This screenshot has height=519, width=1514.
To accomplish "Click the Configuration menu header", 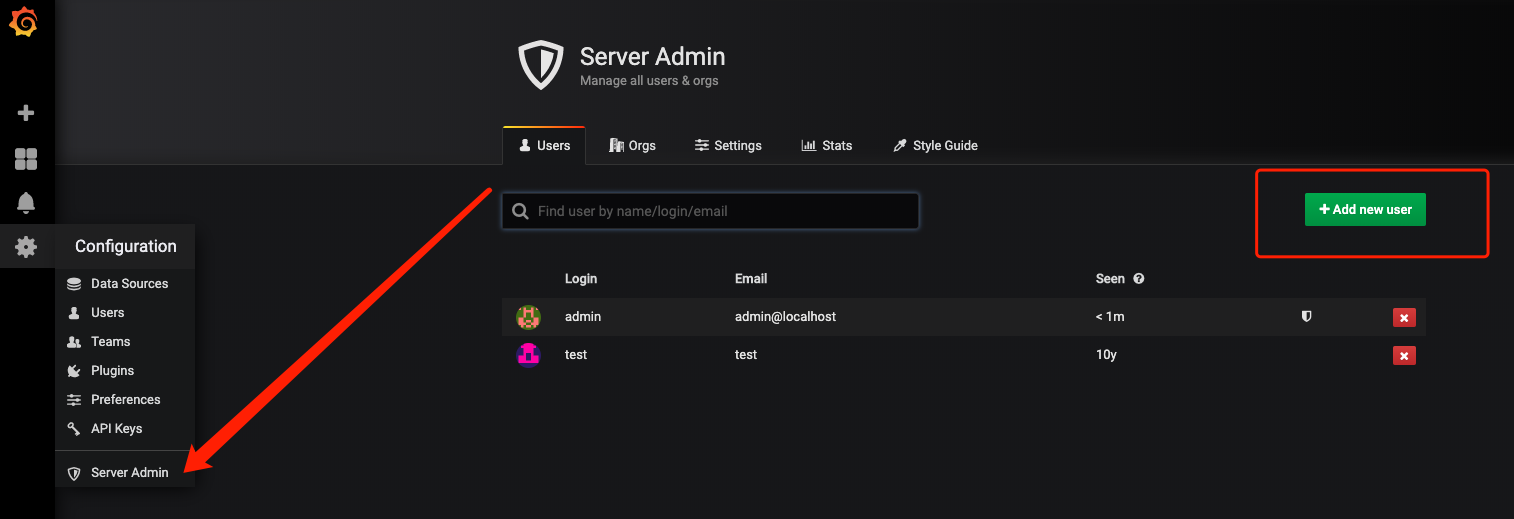I will [x=125, y=246].
